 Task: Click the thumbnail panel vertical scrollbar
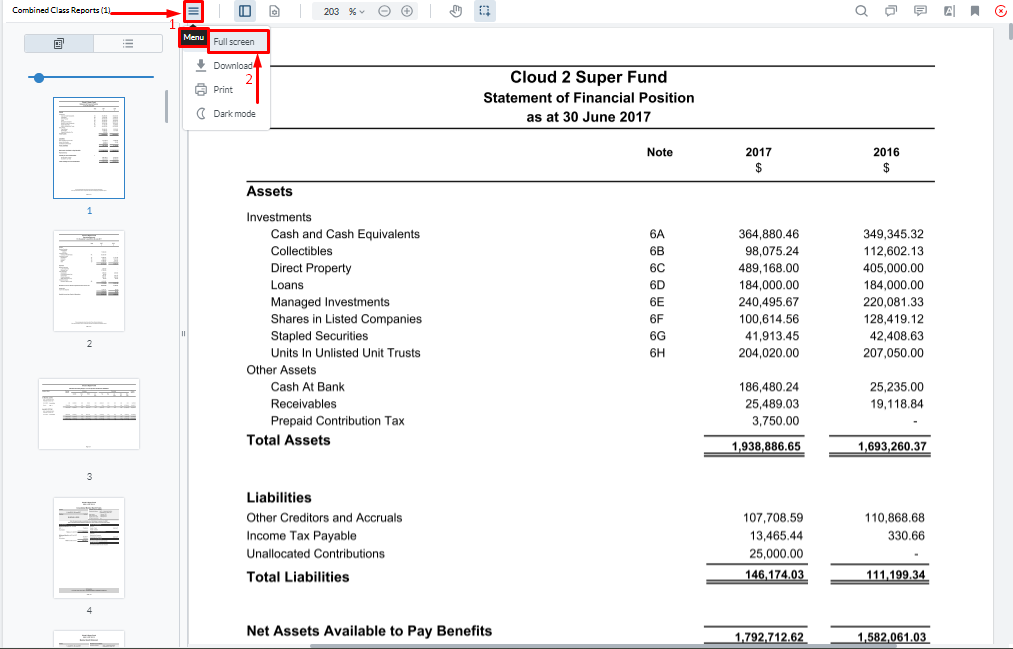166,107
